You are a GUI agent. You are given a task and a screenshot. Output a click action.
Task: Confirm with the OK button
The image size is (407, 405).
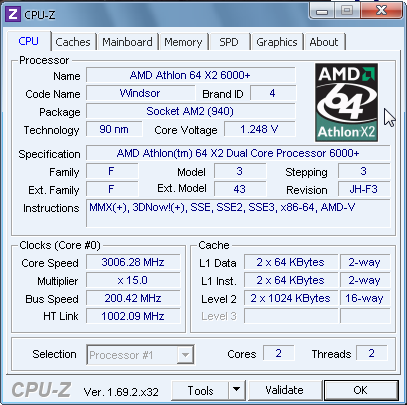(361, 390)
